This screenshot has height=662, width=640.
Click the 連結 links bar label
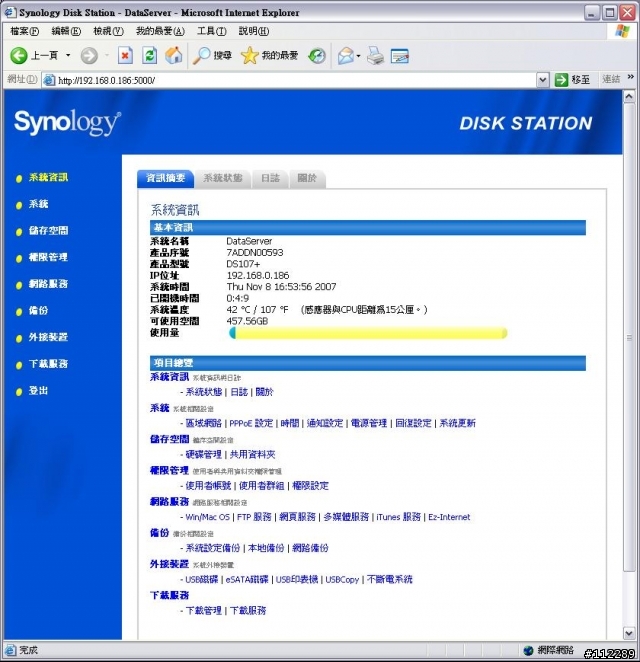tap(611, 79)
